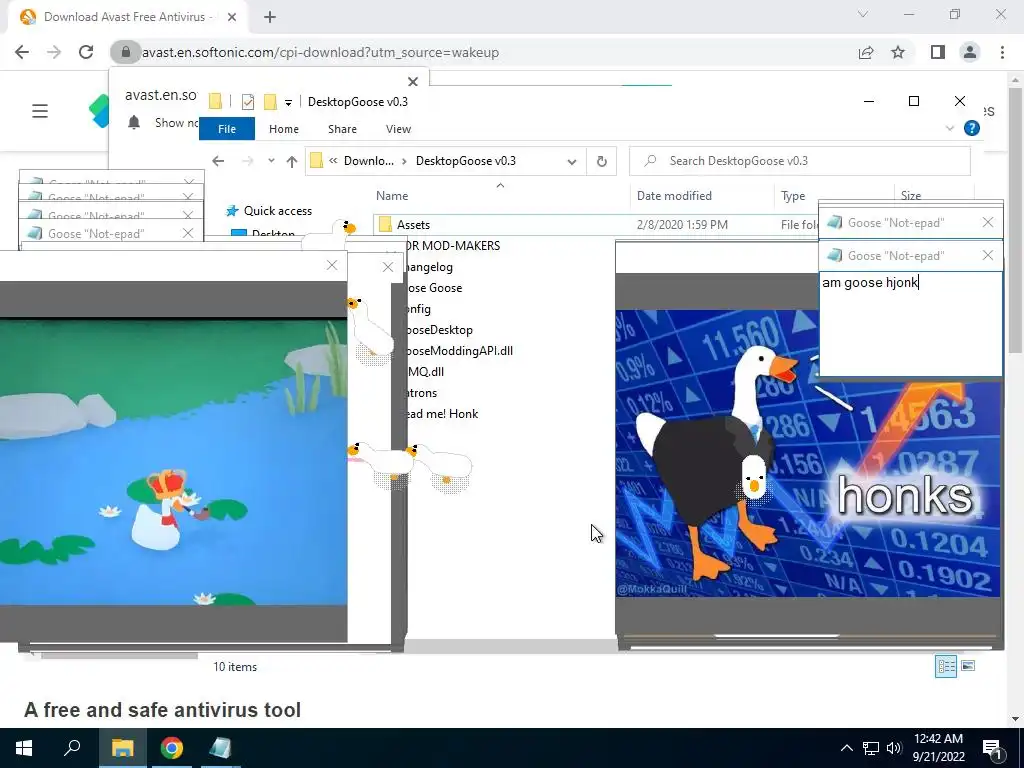Refresh the DesktopGoose folder
The height and width of the screenshot is (768, 1024).
coord(601,161)
